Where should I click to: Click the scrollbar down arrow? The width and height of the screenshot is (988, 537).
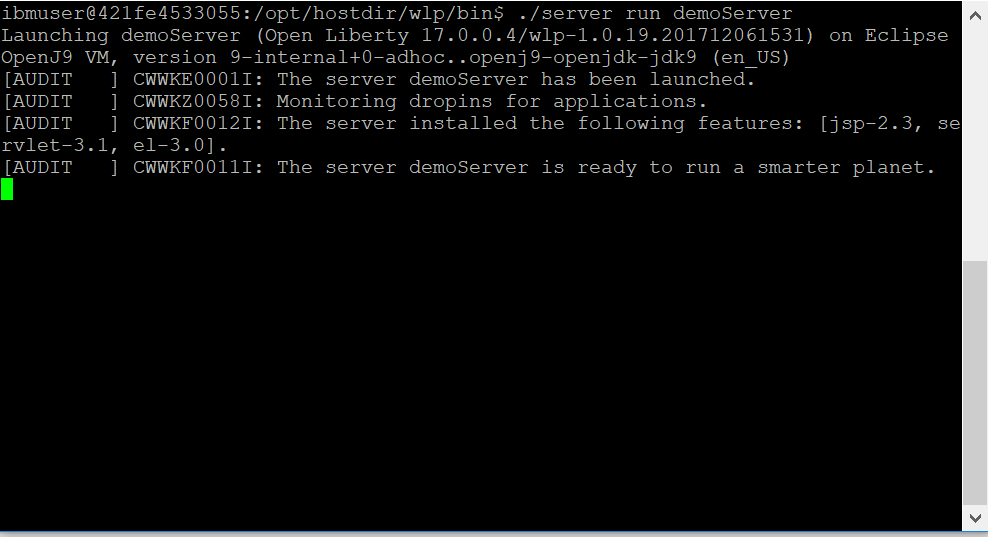coord(975,519)
